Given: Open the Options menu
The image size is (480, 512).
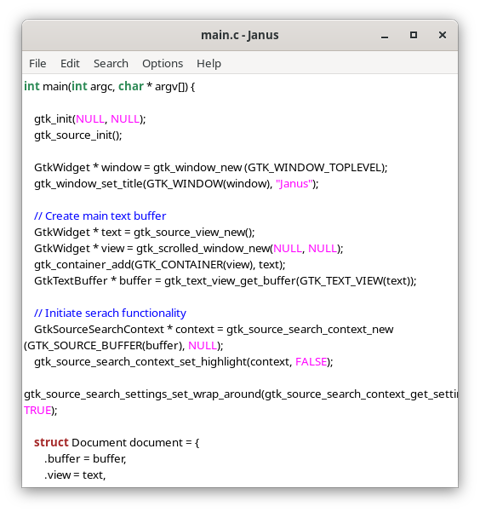Looking at the screenshot, I should [162, 63].
